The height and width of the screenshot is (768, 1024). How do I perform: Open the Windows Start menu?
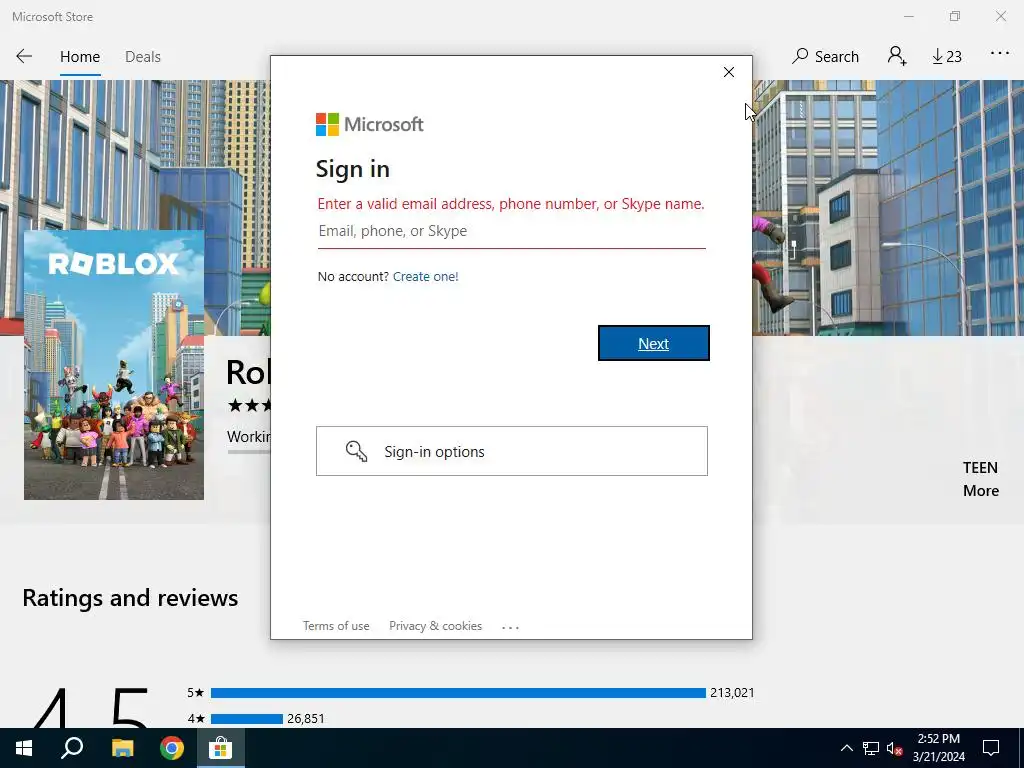pyautogui.click(x=24, y=748)
